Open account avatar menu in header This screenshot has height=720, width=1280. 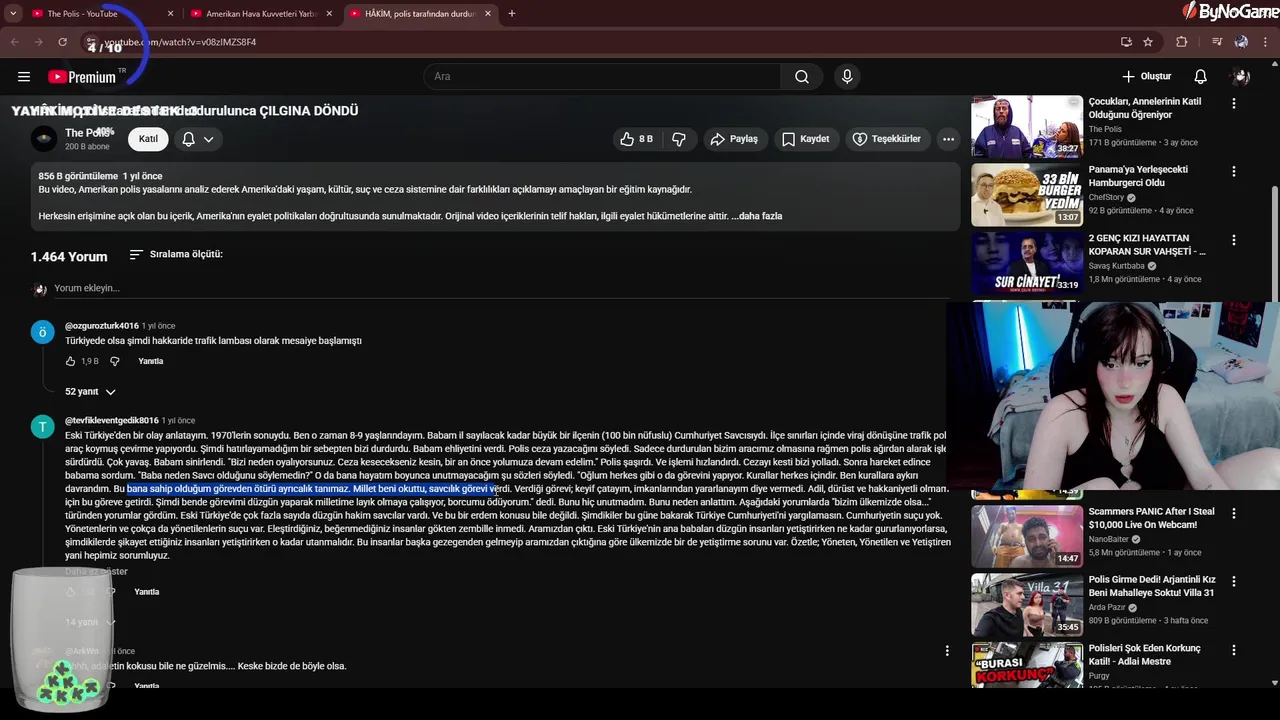click(x=1241, y=77)
